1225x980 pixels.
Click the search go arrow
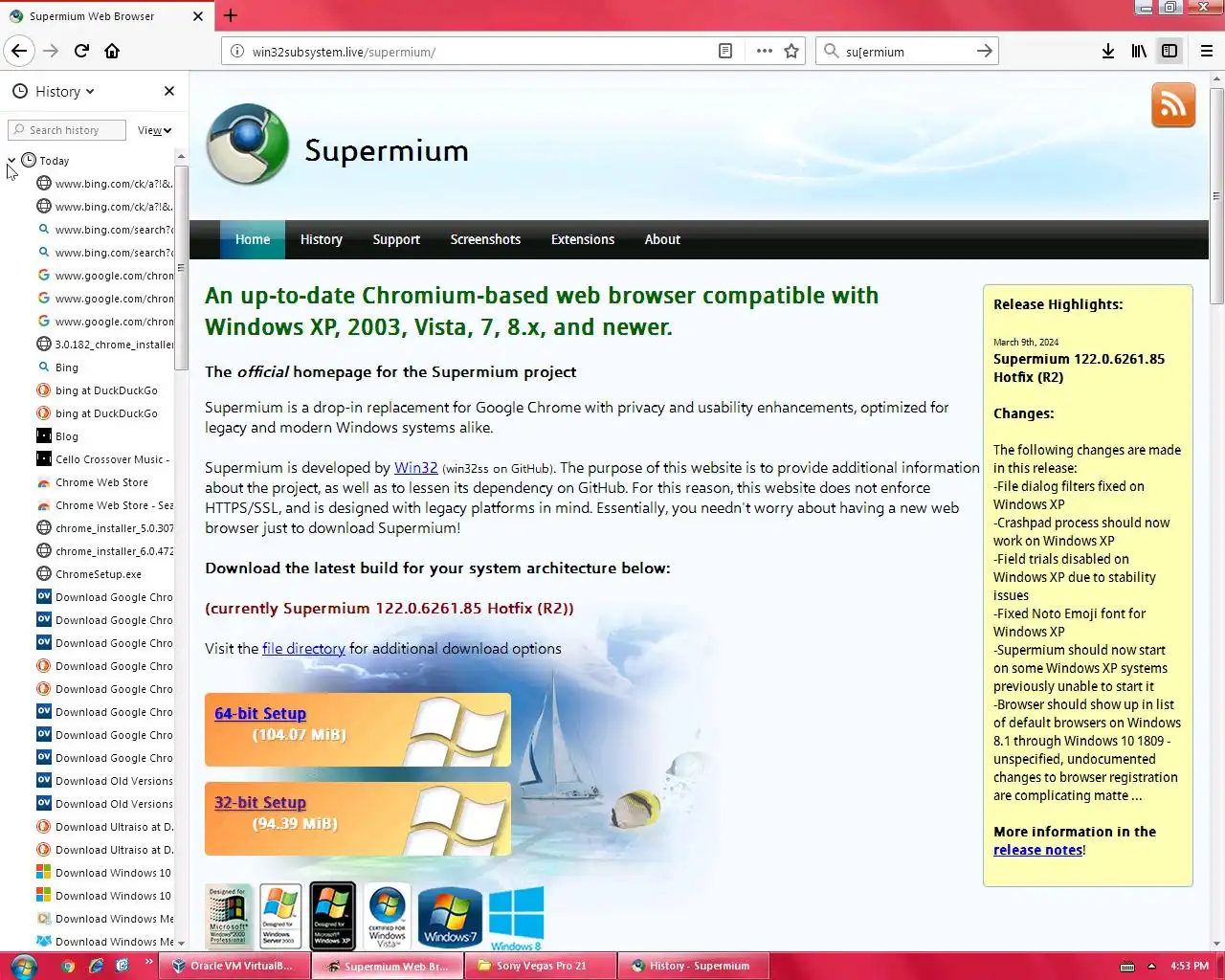(984, 51)
